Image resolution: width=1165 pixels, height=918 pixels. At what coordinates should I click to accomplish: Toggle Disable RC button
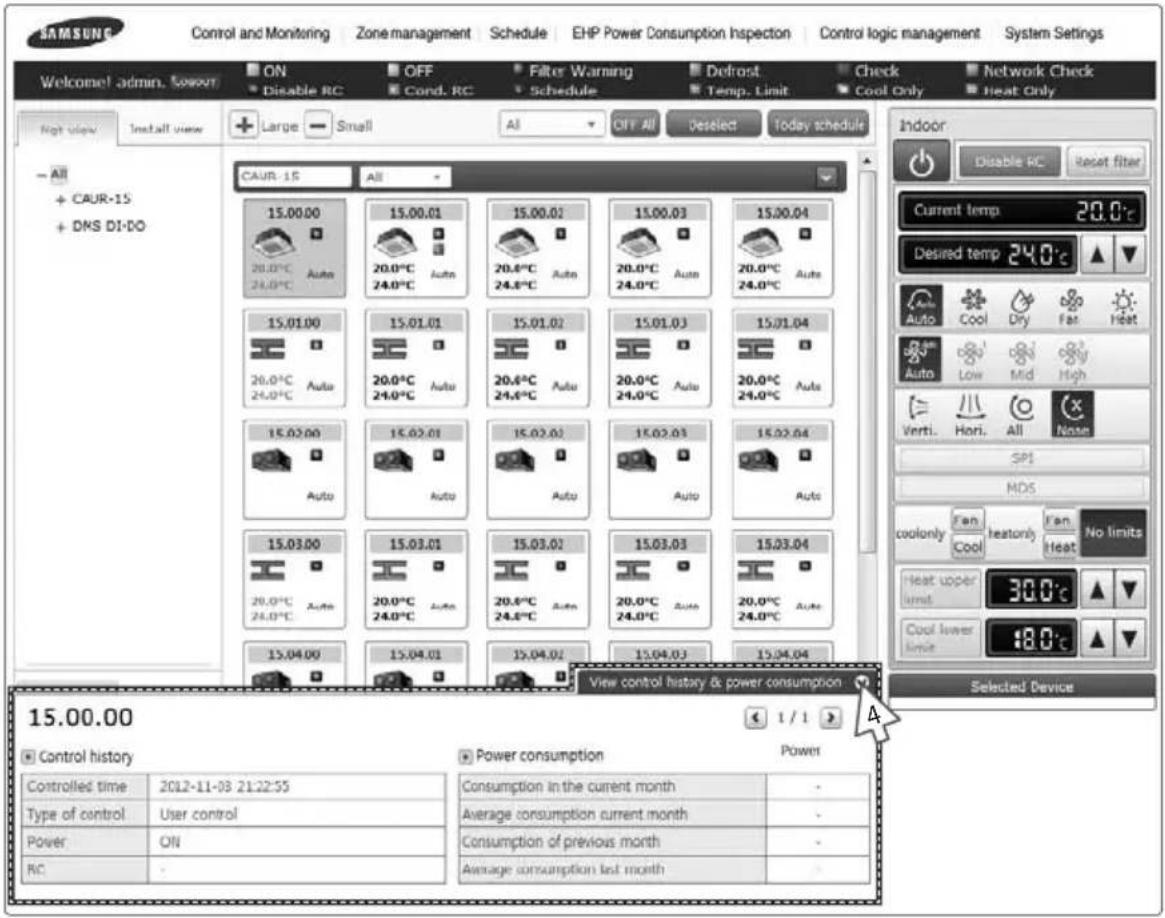click(x=1009, y=161)
